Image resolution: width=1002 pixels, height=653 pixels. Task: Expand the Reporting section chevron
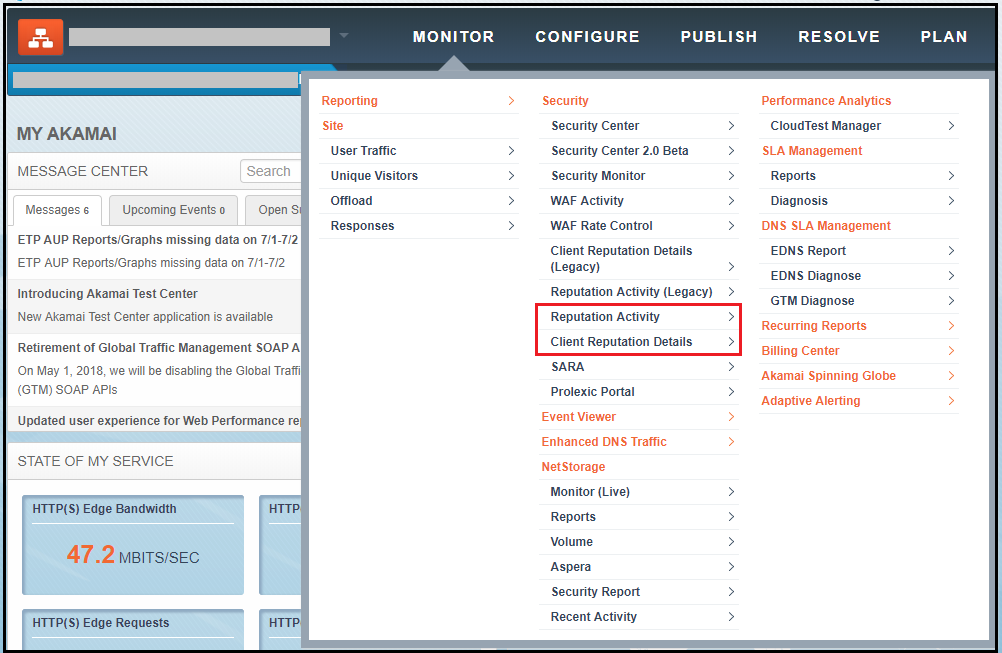[x=511, y=101]
